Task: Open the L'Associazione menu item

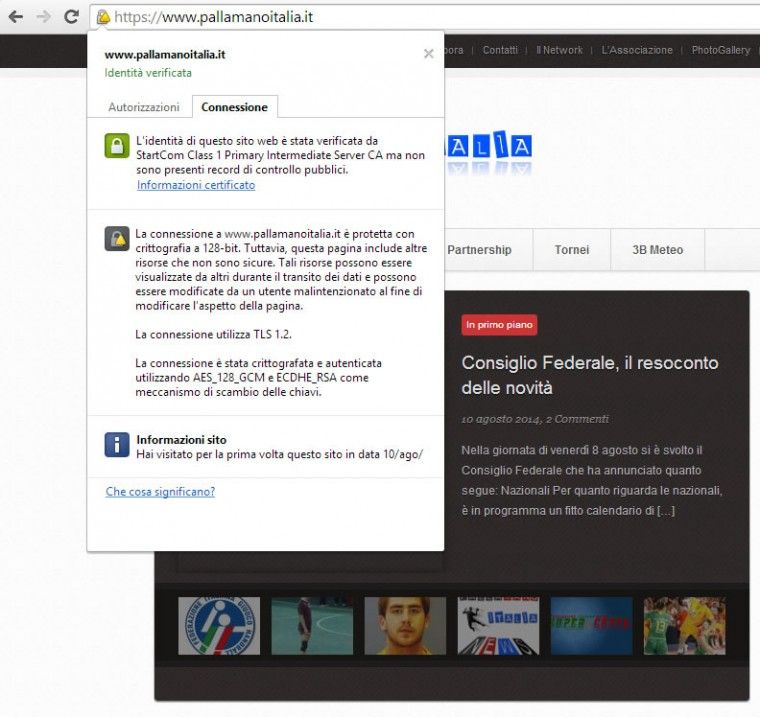Action: point(637,50)
